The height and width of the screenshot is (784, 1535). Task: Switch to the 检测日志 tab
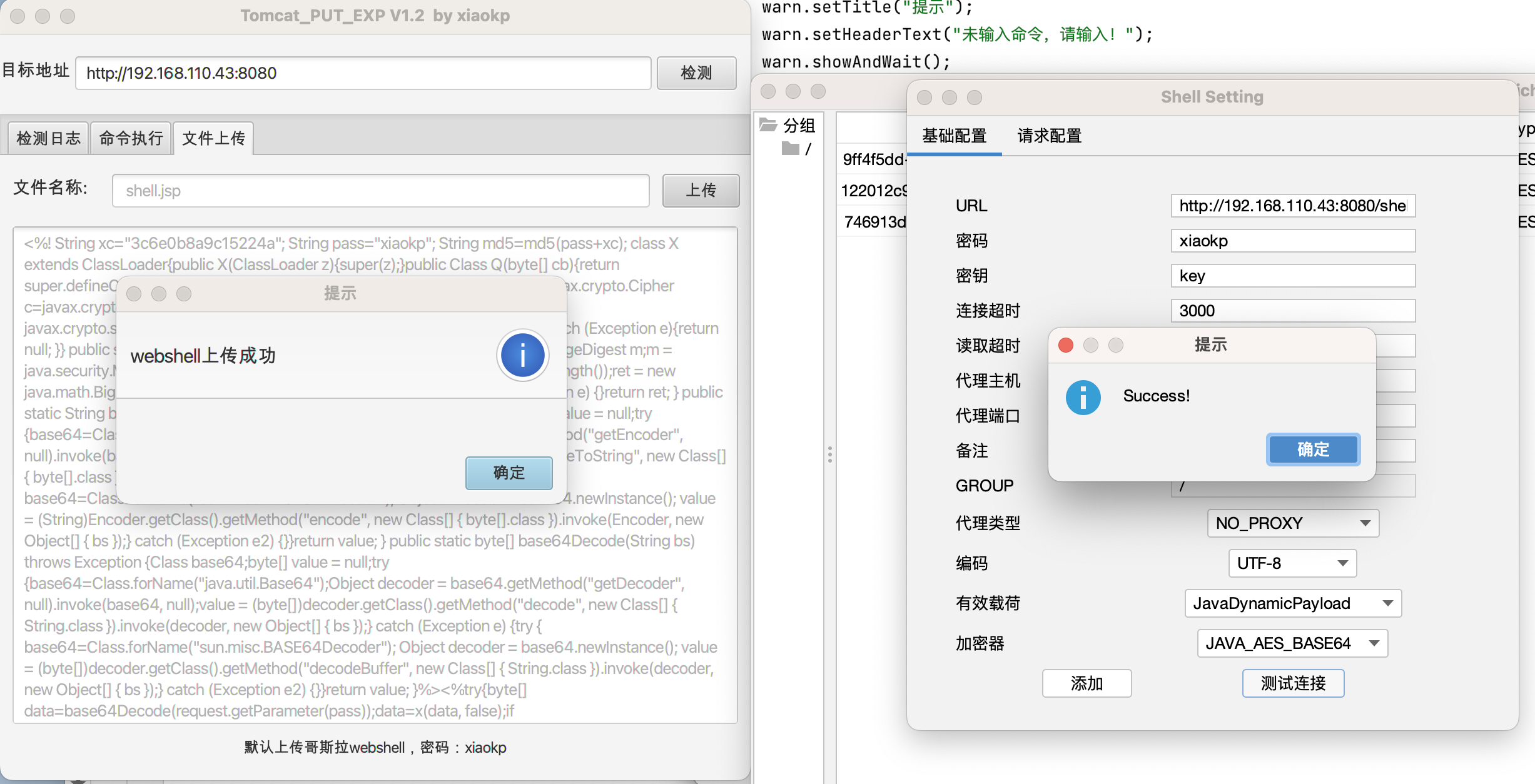[x=48, y=138]
